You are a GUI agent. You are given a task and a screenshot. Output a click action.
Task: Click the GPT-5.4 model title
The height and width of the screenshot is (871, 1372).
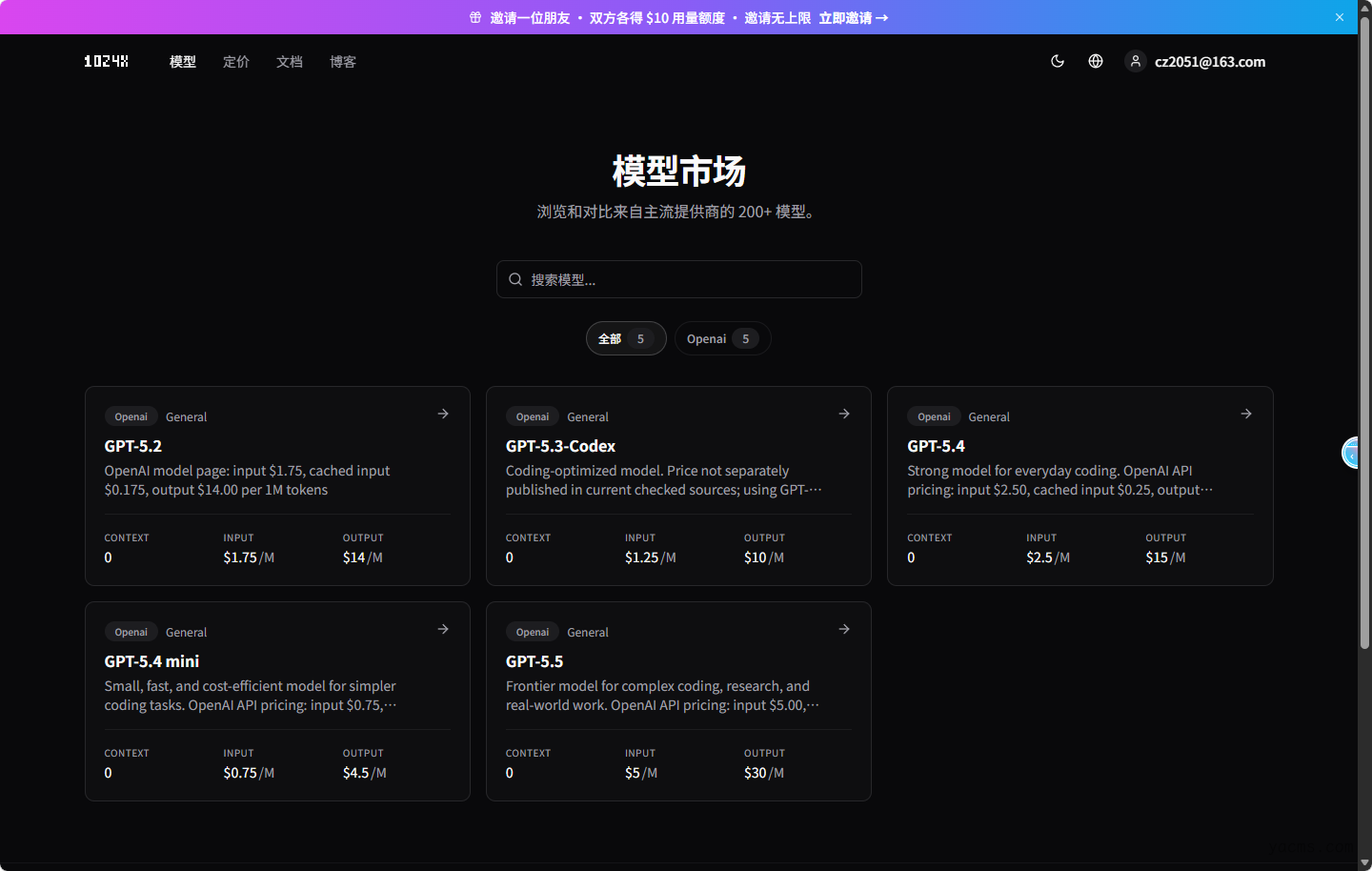click(x=936, y=446)
